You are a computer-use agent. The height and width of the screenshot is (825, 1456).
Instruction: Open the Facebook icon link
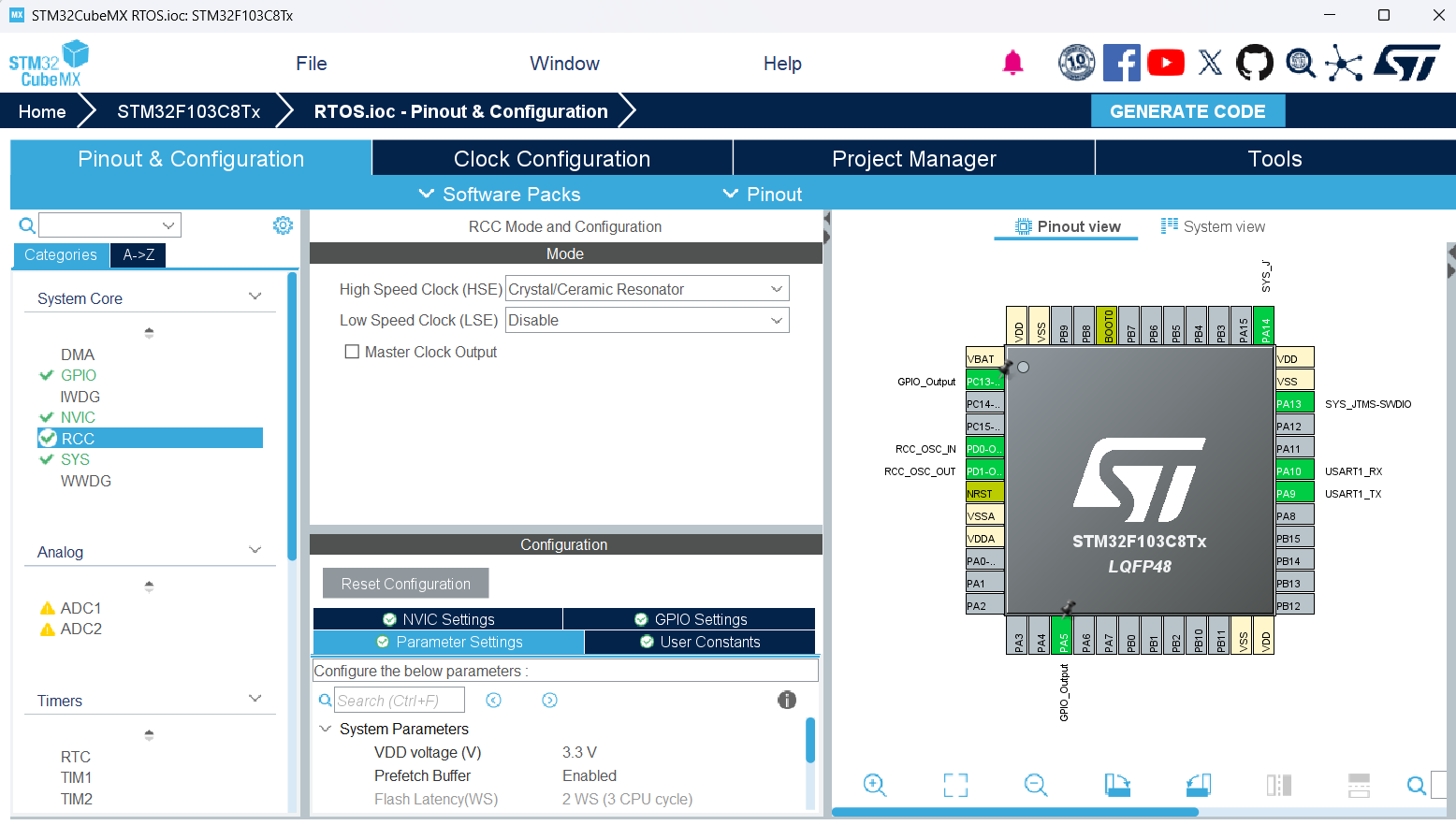tap(1121, 63)
